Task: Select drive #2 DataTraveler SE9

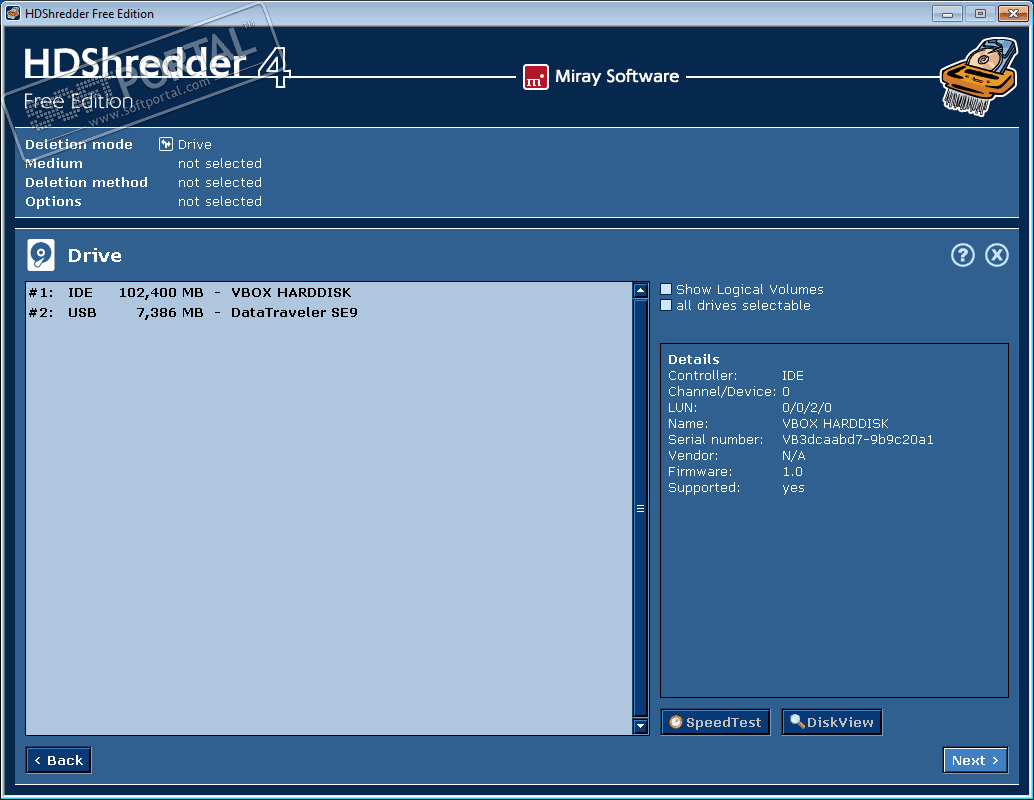Action: pyautogui.click(x=328, y=312)
